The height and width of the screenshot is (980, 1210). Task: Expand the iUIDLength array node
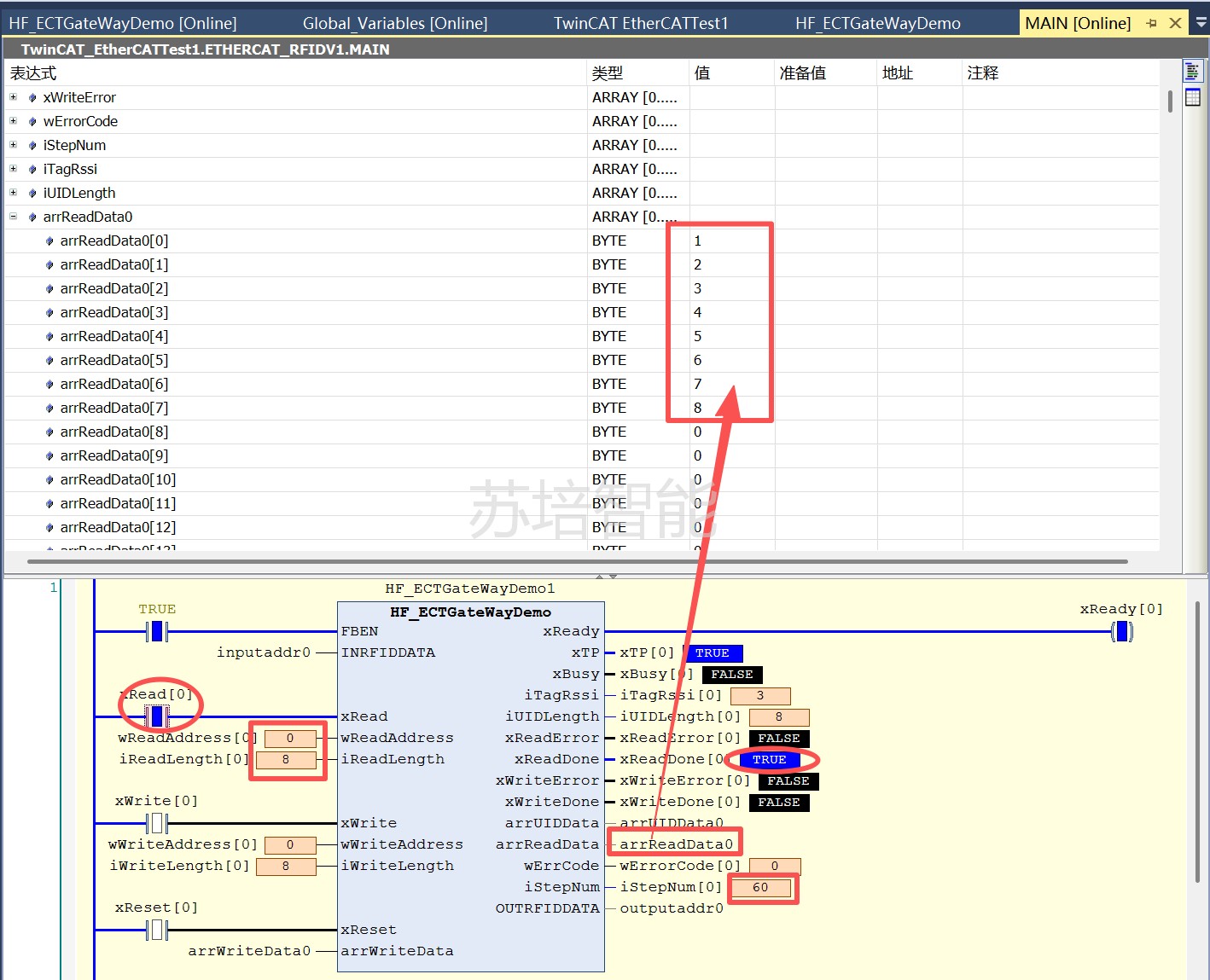(14, 193)
